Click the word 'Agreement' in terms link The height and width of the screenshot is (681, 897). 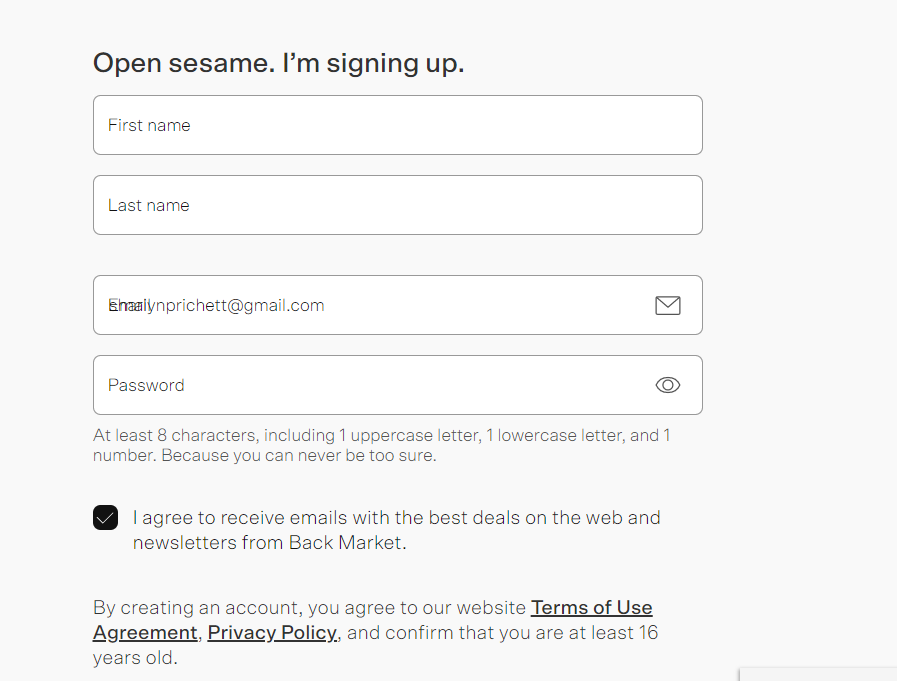(145, 632)
